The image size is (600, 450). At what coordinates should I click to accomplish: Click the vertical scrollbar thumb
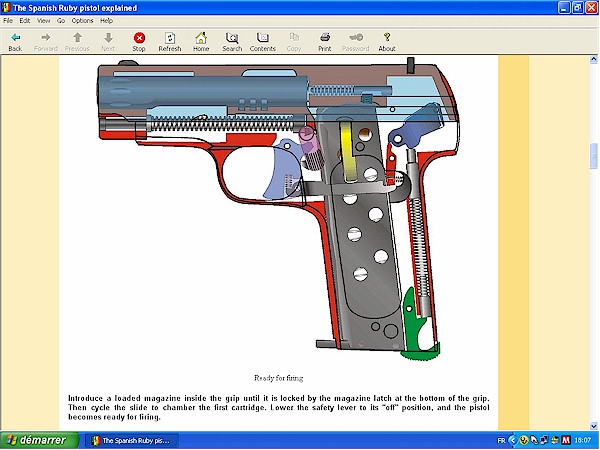coord(593,156)
